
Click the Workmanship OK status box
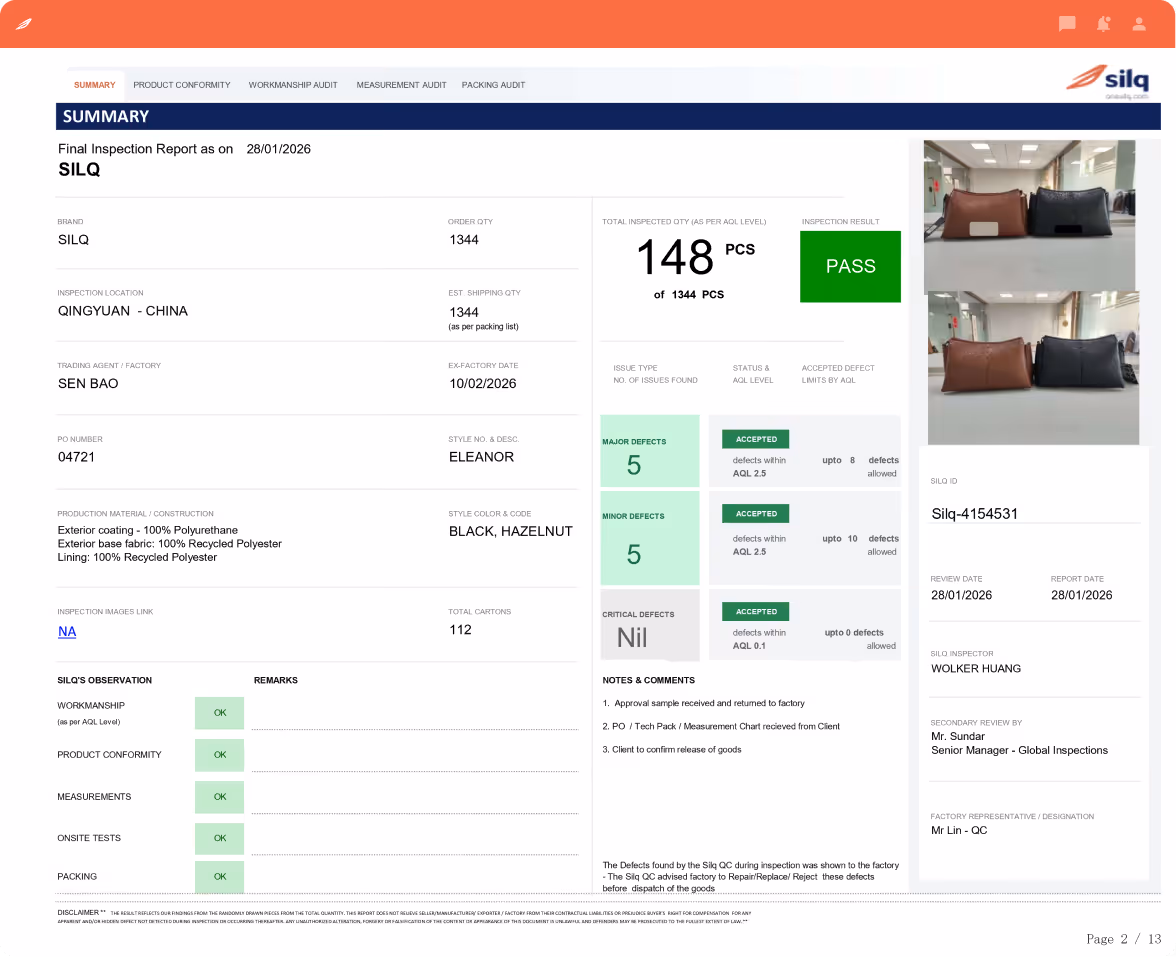coord(219,713)
